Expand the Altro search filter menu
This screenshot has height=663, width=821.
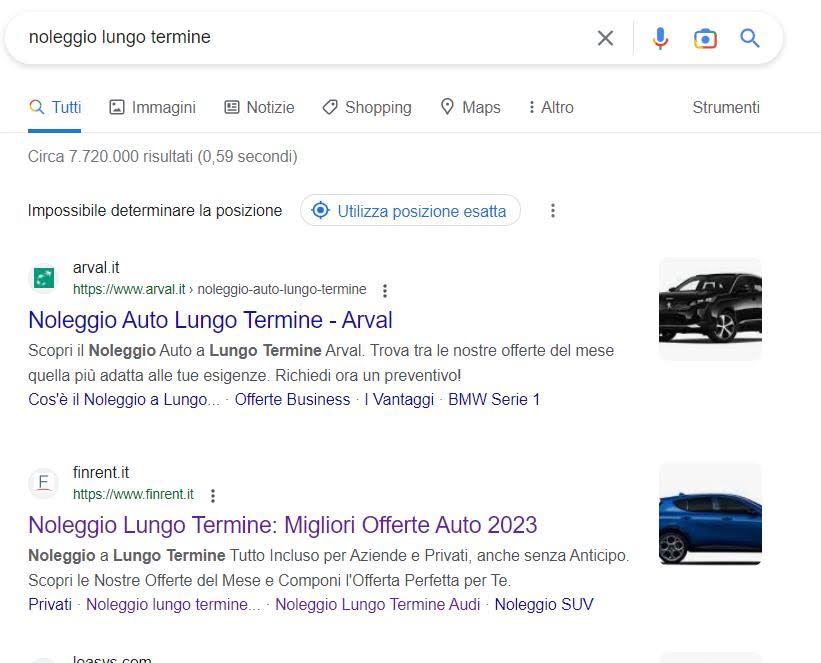[x=551, y=107]
